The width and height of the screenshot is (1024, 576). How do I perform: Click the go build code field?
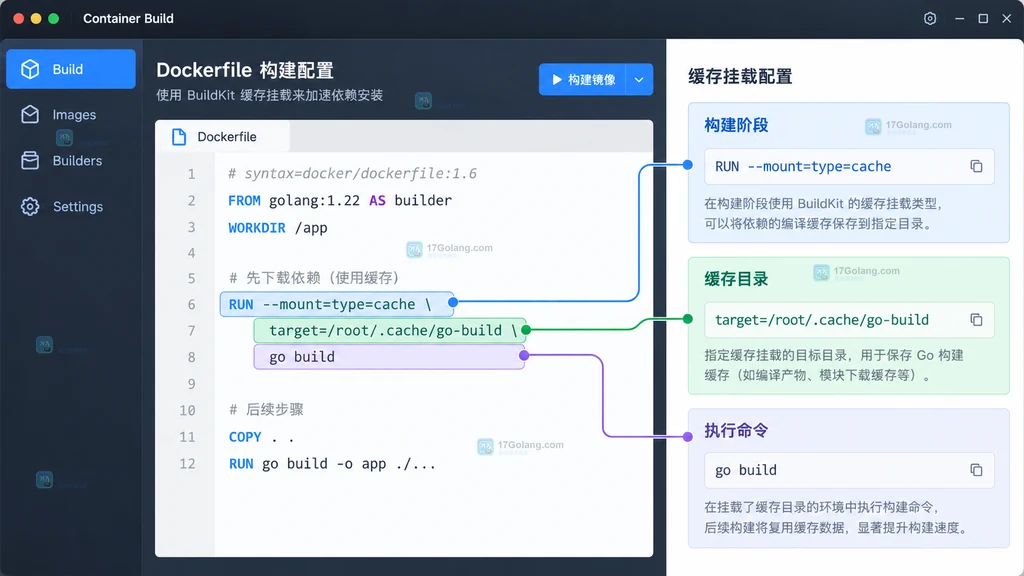click(x=849, y=470)
